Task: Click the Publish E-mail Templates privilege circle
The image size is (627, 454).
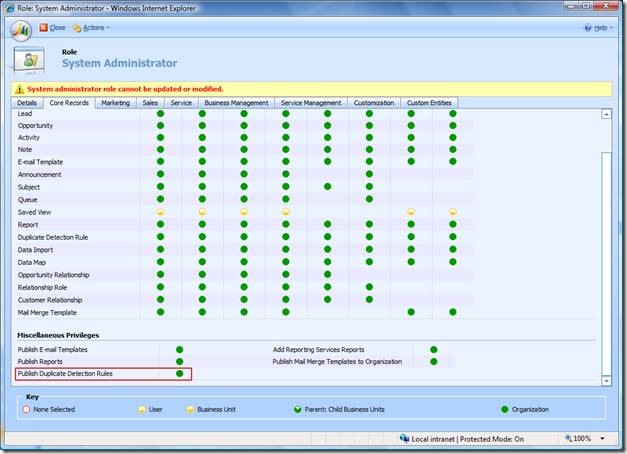Action: click(180, 350)
